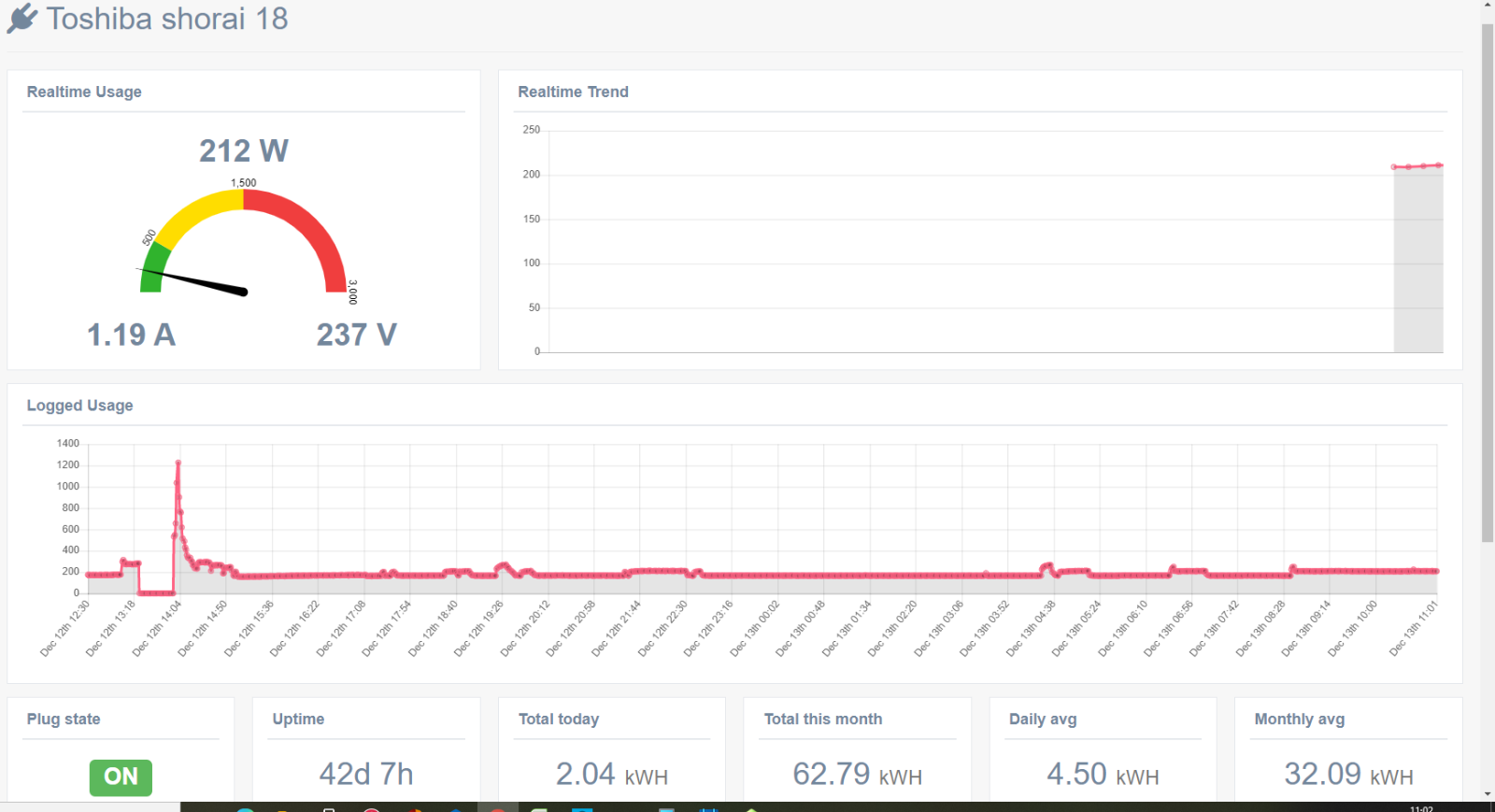Select the Toshiba shorai 18 page title
The image size is (1495, 812).
[167, 19]
